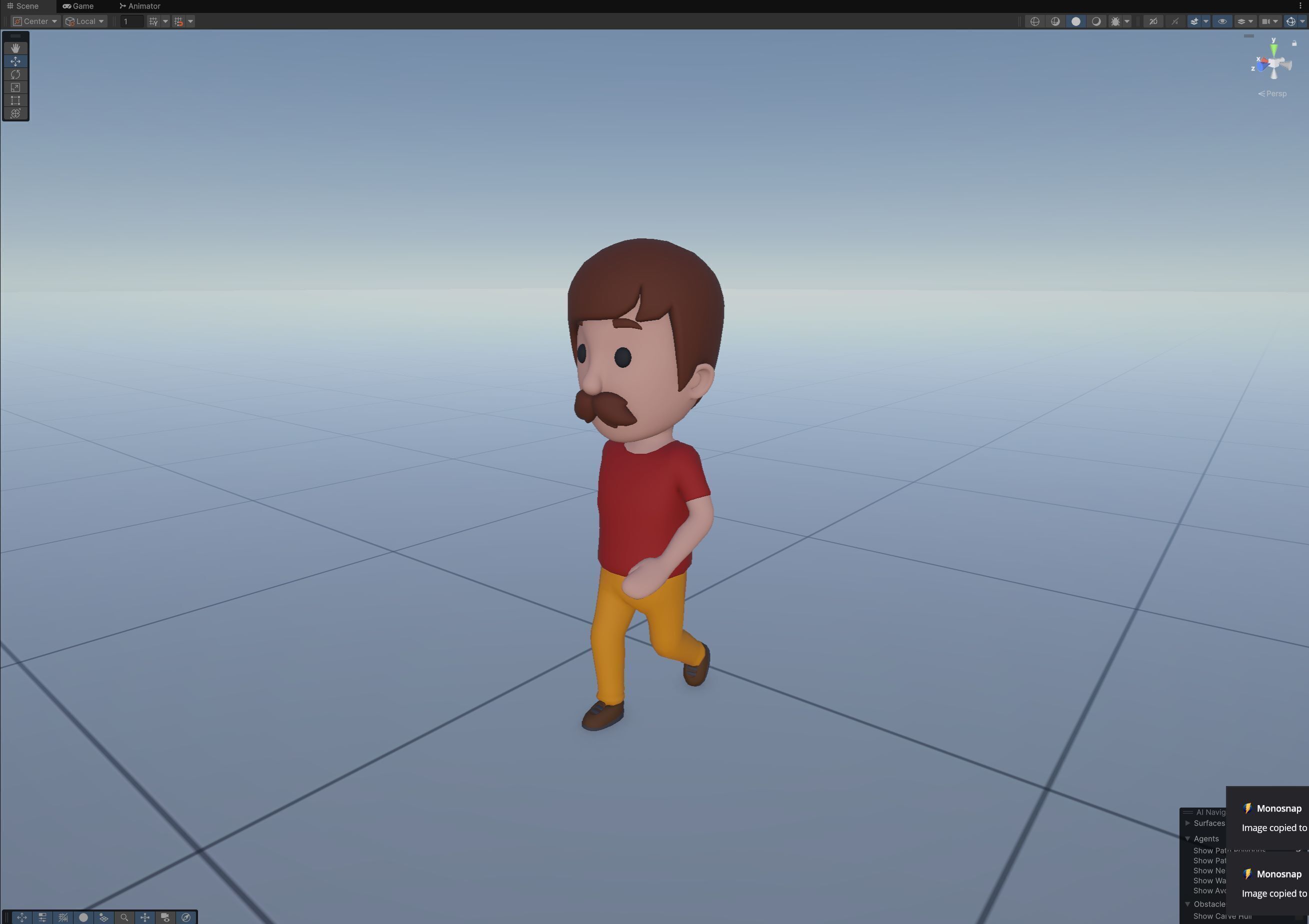Expand the Surfaces section in AI Navigation
The width and height of the screenshot is (1309, 924).
coord(1187,823)
